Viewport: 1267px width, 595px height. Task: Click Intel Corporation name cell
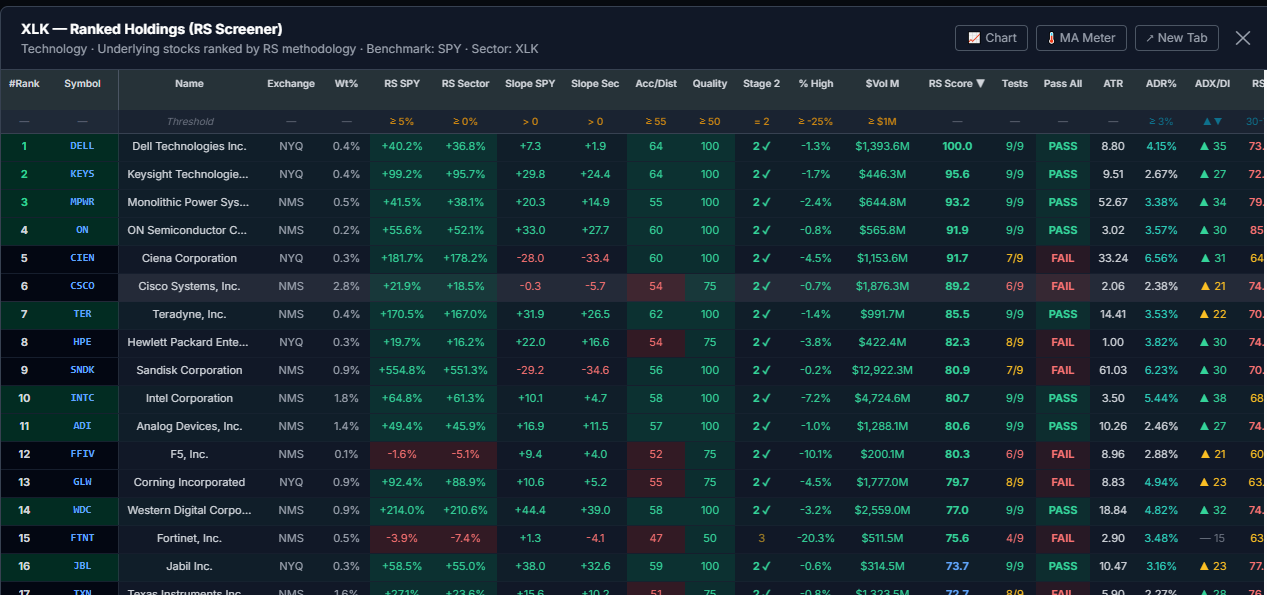(x=189, y=398)
